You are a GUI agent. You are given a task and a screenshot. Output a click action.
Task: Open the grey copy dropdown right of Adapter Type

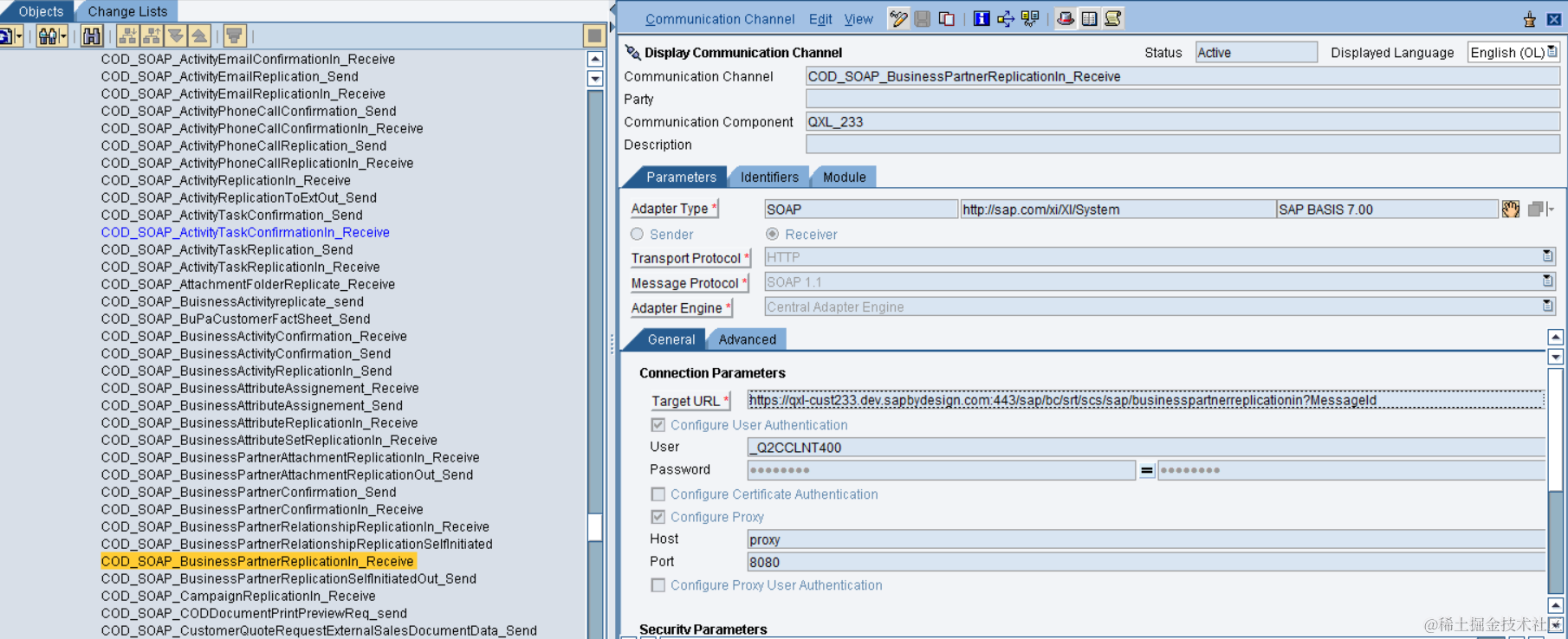click(x=1541, y=209)
